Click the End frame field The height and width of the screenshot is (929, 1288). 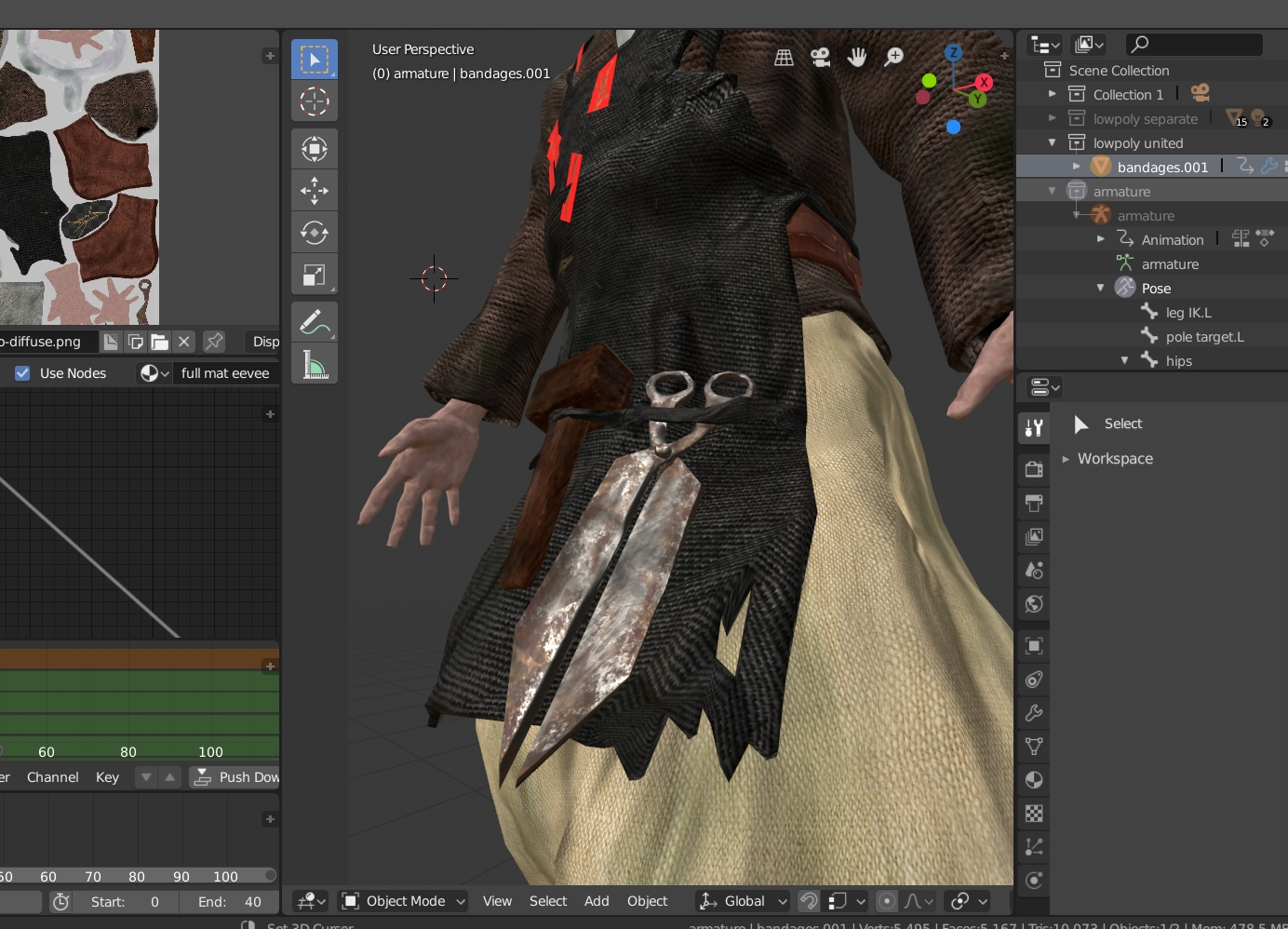click(227, 902)
